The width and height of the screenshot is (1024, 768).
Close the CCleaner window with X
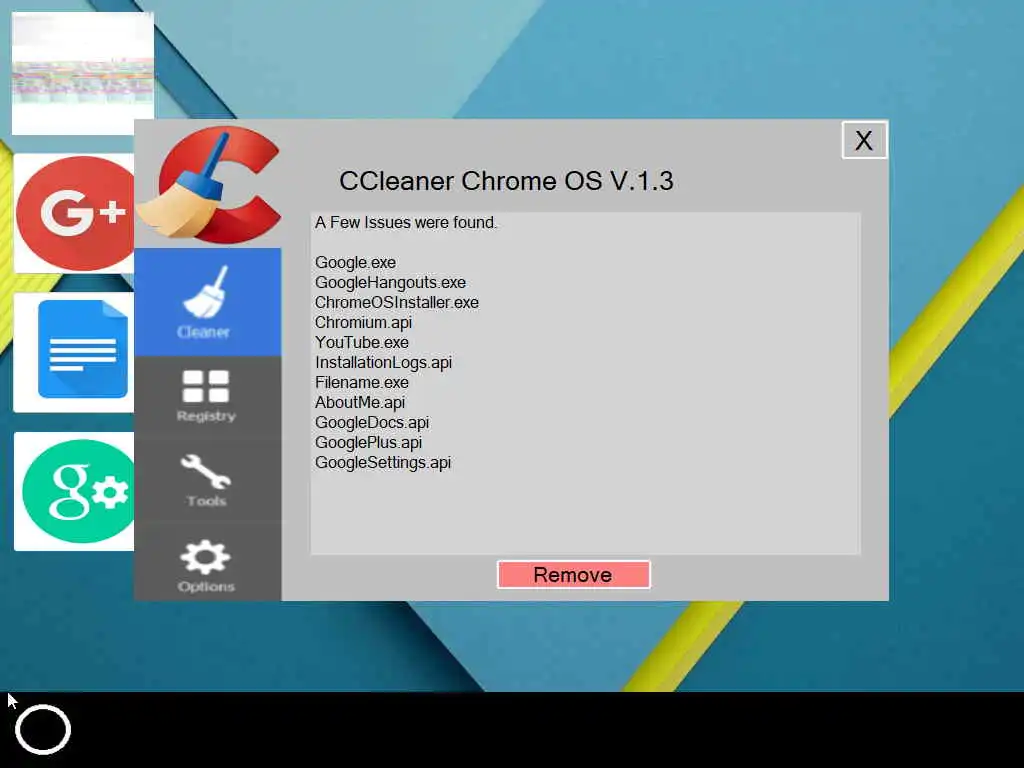tap(864, 140)
